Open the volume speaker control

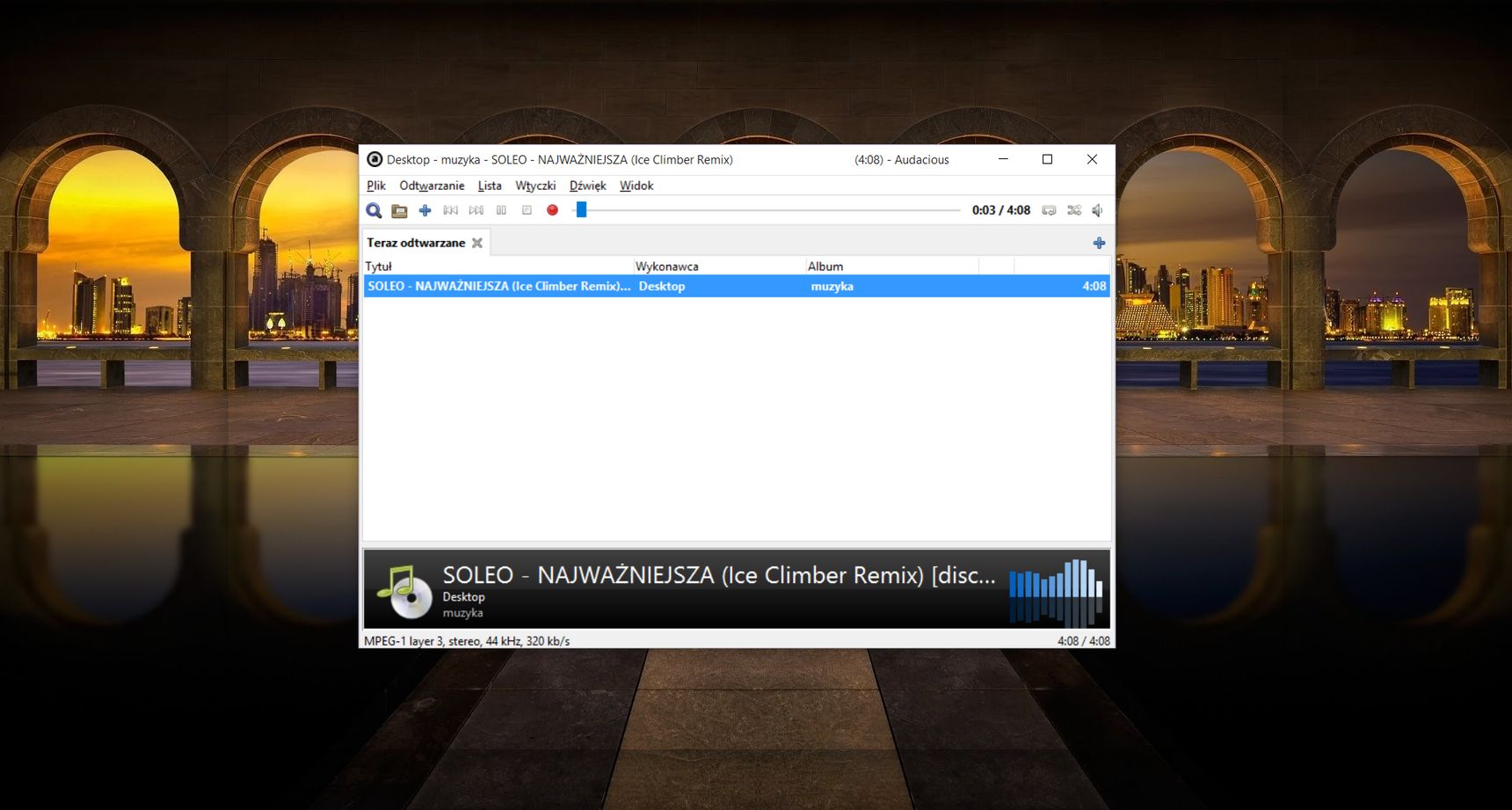click(1098, 210)
